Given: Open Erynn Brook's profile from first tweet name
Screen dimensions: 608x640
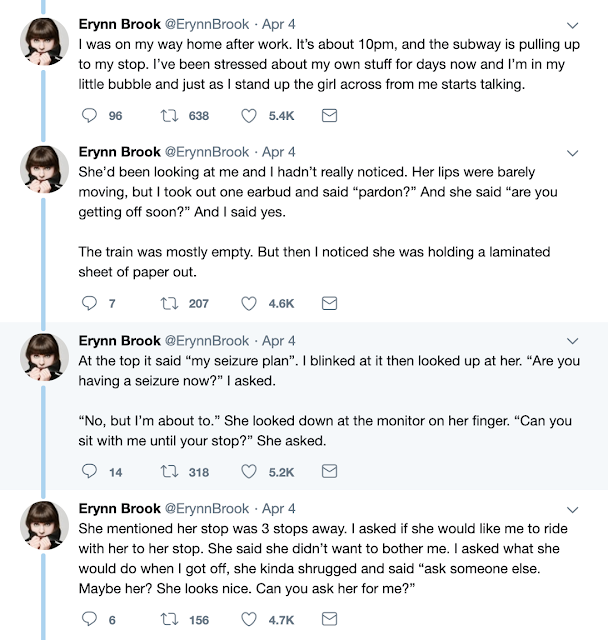Looking at the screenshot, I should pos(119,23).
